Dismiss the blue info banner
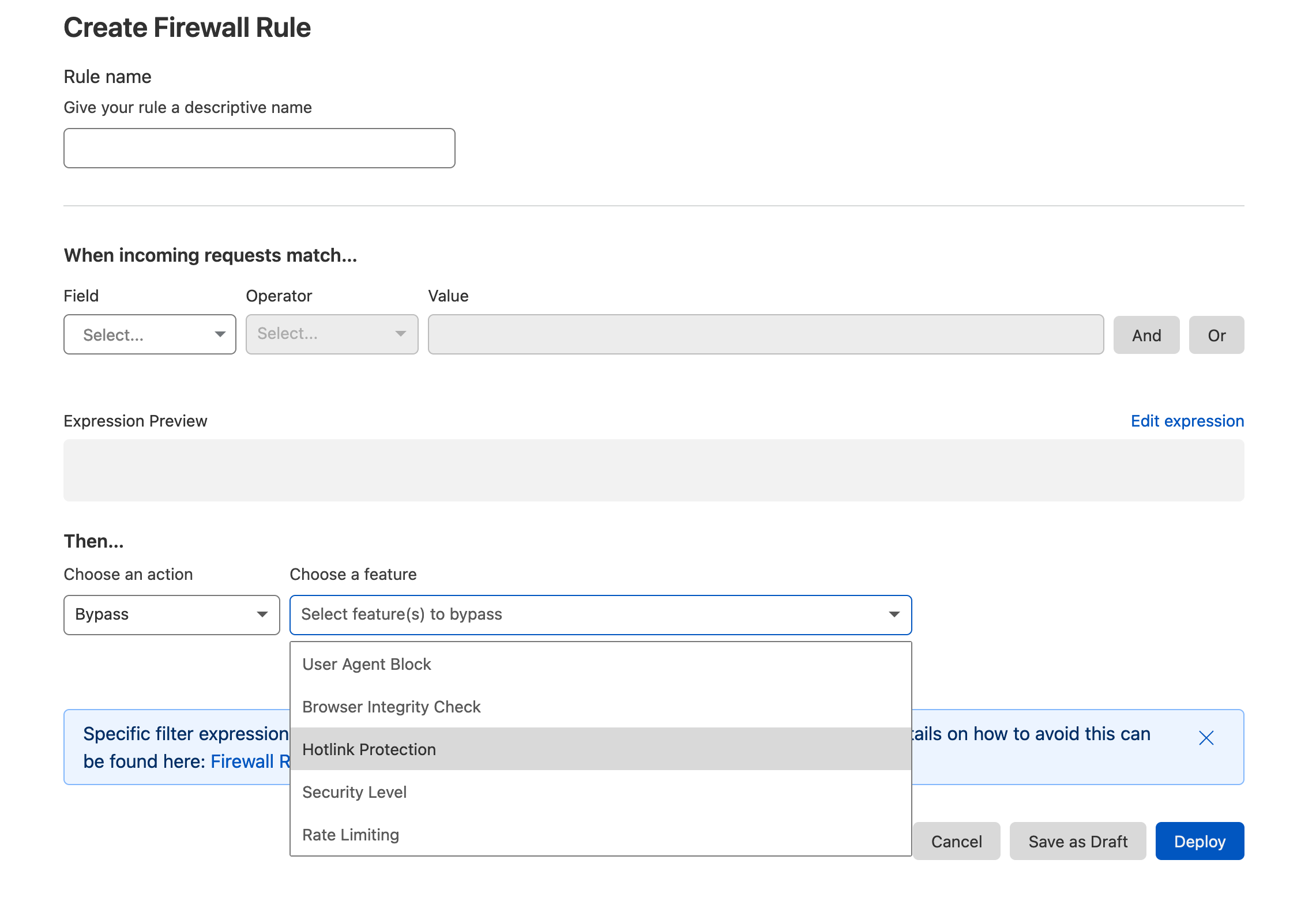The height and width of the screenshot is (905, 1316). pos(1206,738)
